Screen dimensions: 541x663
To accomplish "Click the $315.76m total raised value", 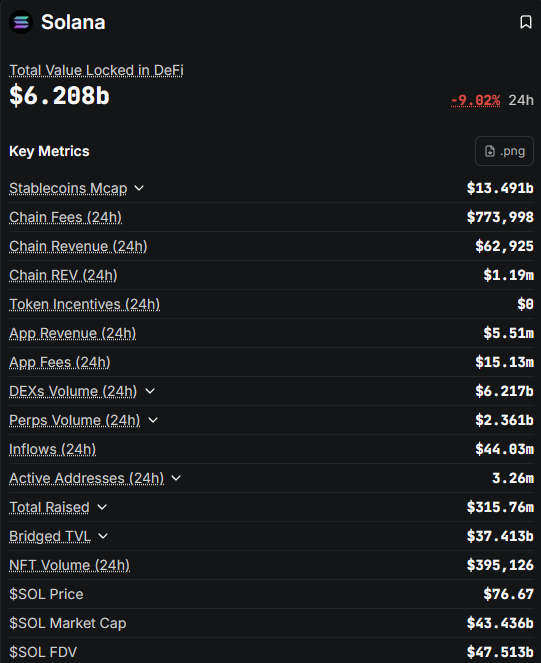I will click(500, 507).
